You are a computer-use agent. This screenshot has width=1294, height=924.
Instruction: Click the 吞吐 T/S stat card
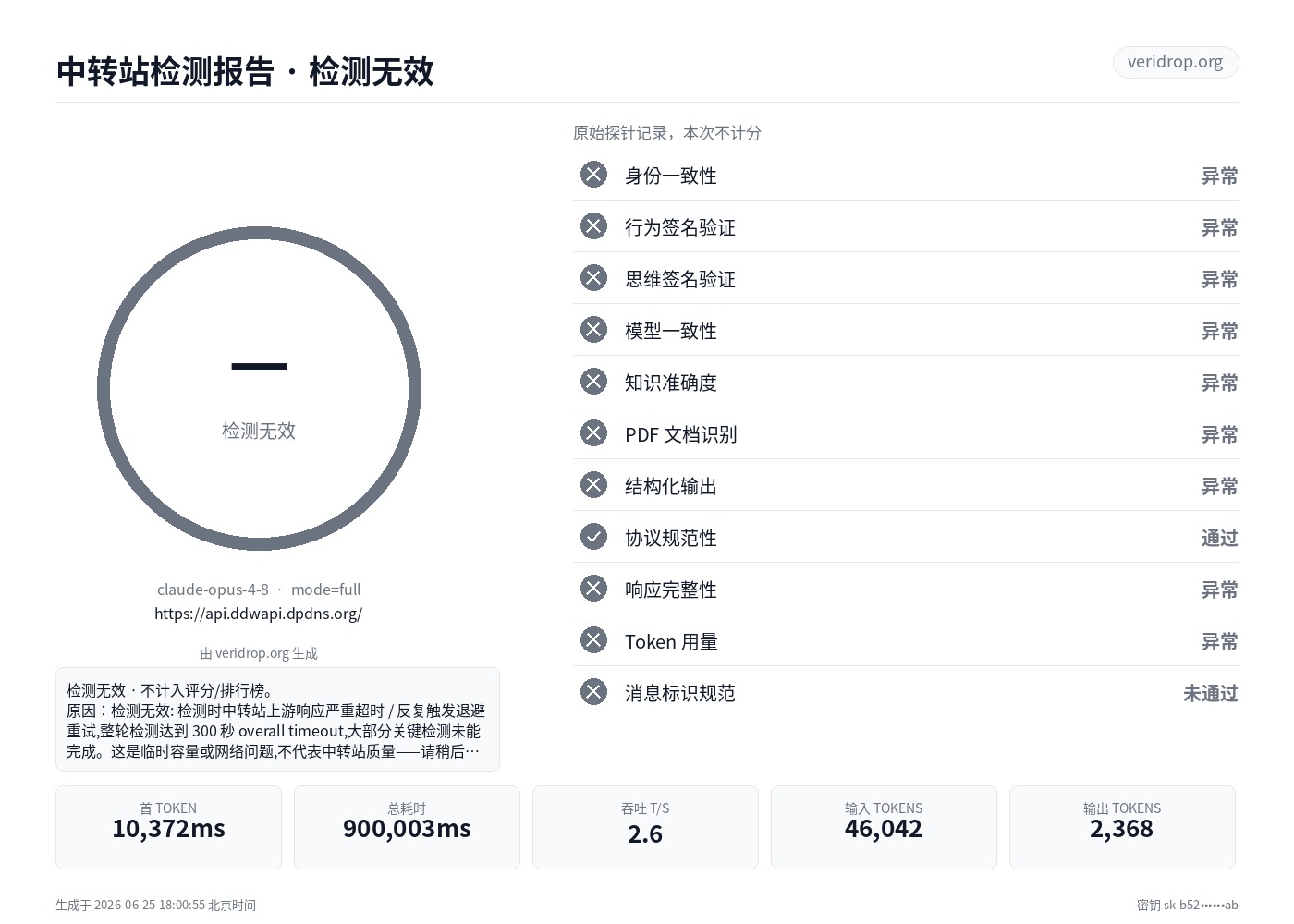645,827
